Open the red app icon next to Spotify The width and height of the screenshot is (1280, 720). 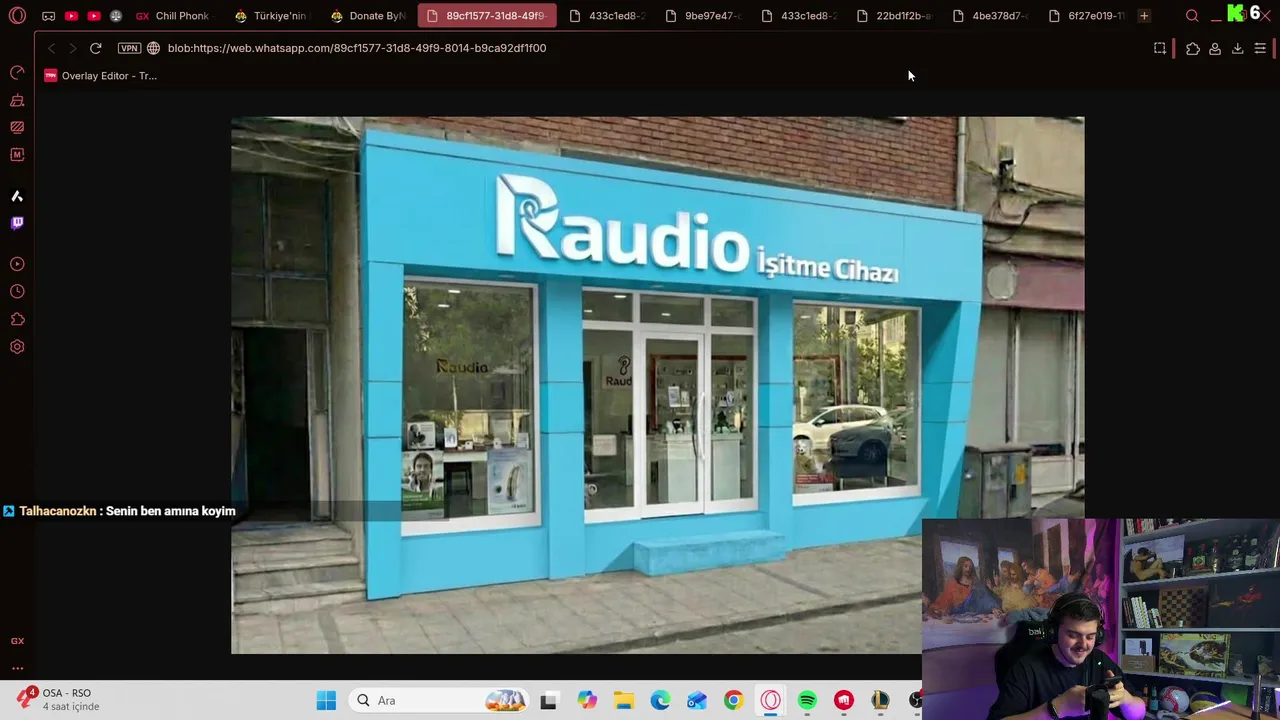click(x=844, y=700)
